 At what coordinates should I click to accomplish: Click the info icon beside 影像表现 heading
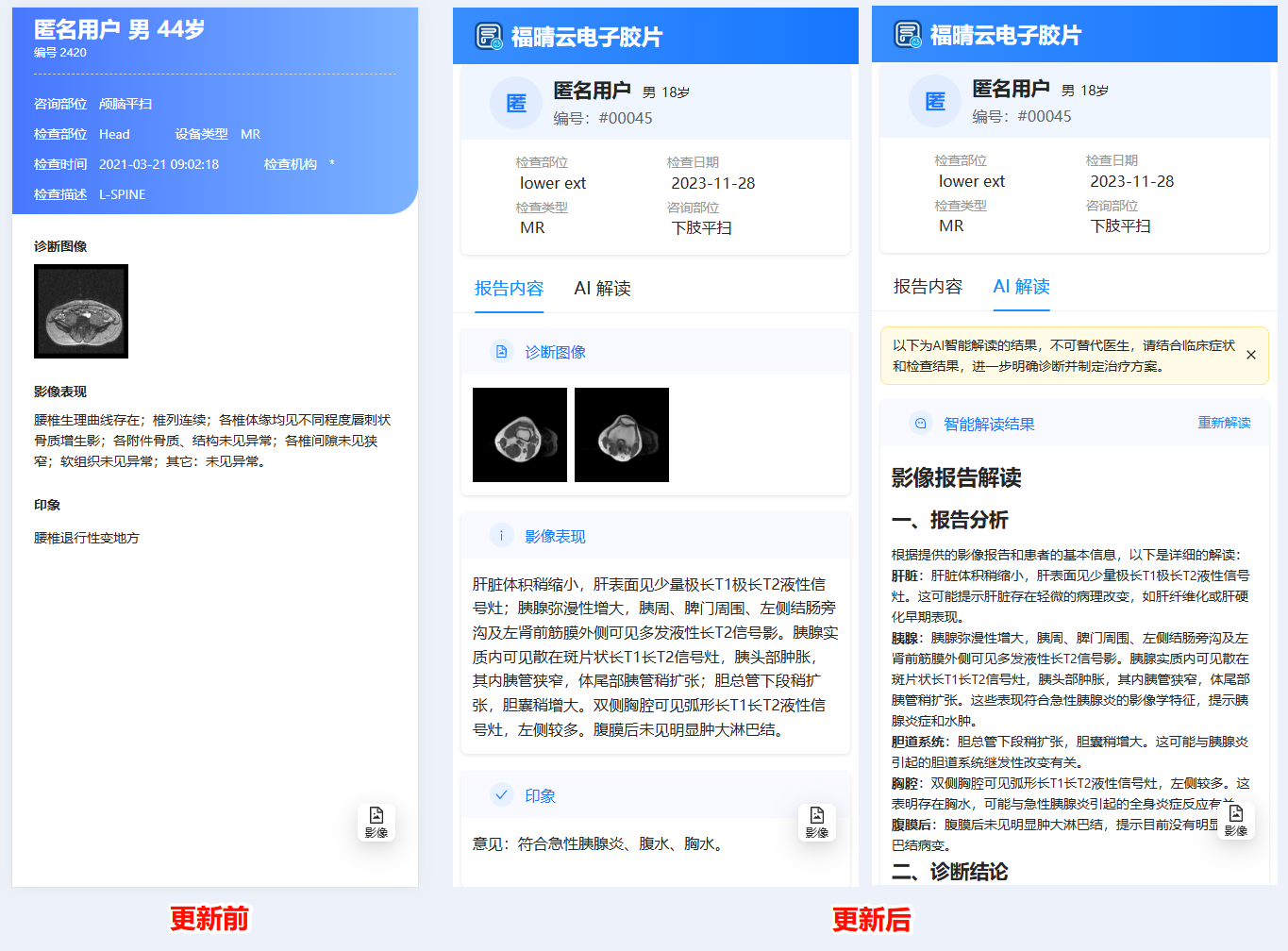tap(502, 536)
